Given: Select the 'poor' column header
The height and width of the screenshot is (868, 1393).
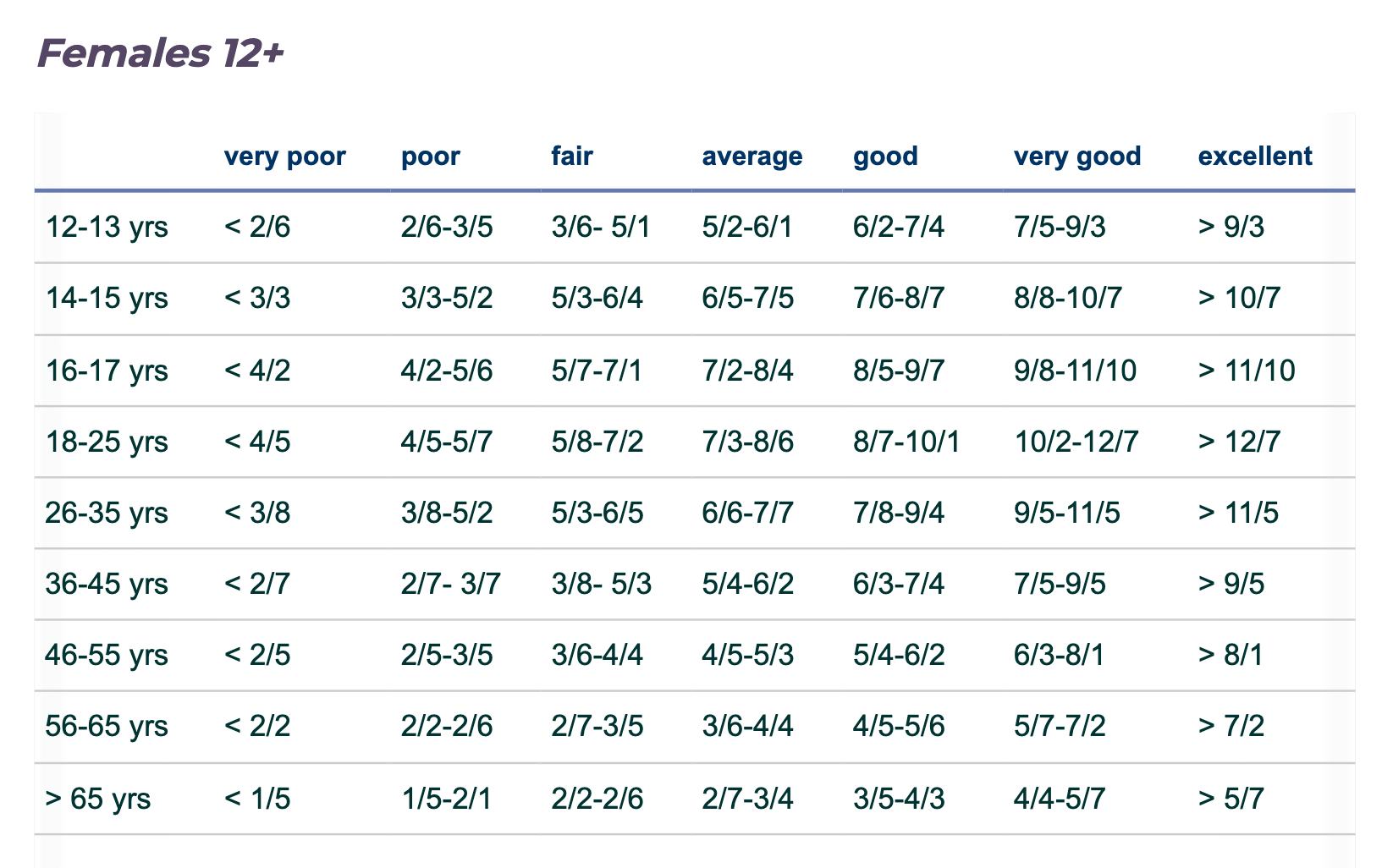Looking at the screenshot, I should (x=430, y=157).
